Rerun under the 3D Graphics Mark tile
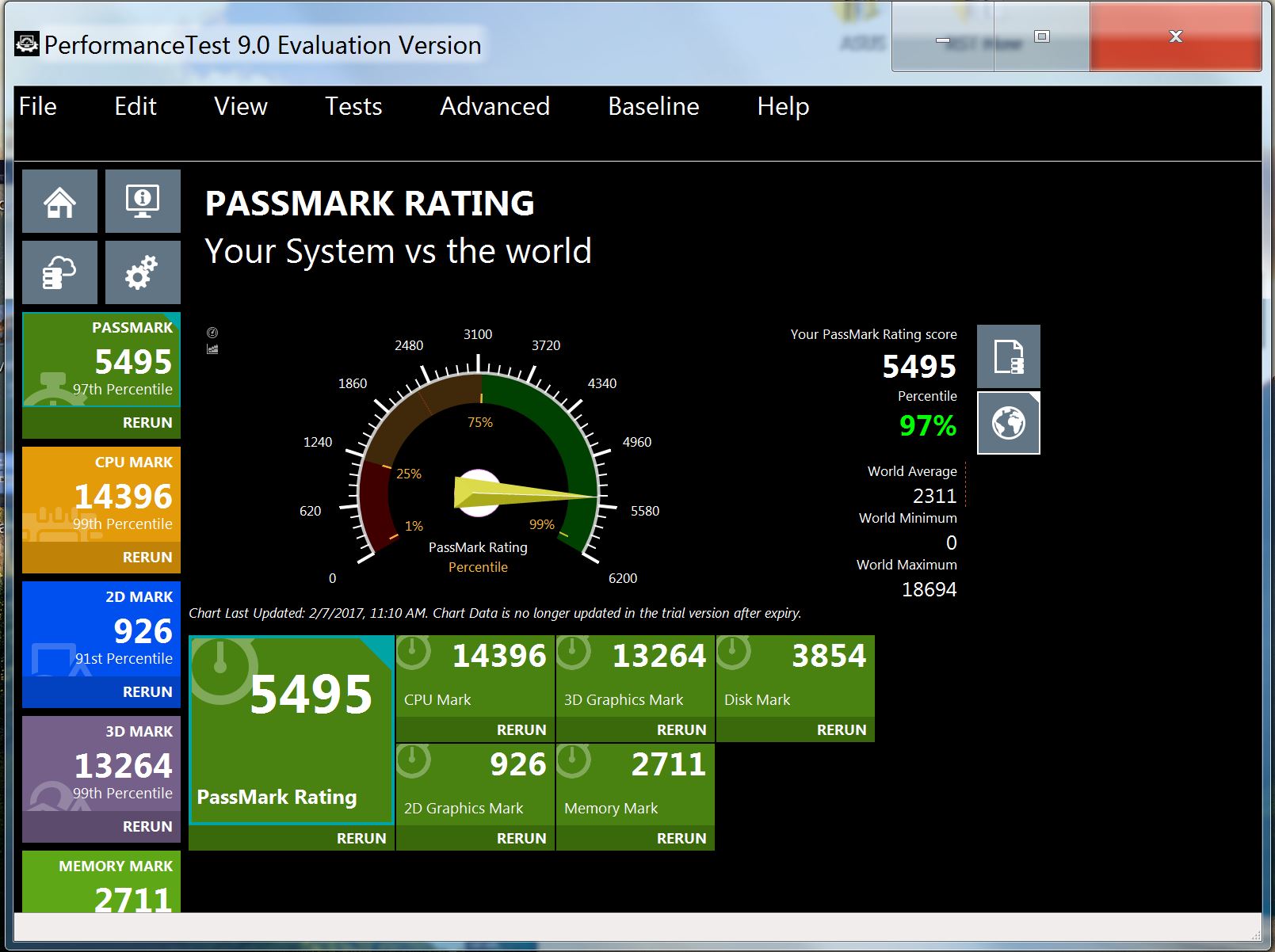Image resolution: width=1275 pixels, height=952 pixels. [636, 729]
